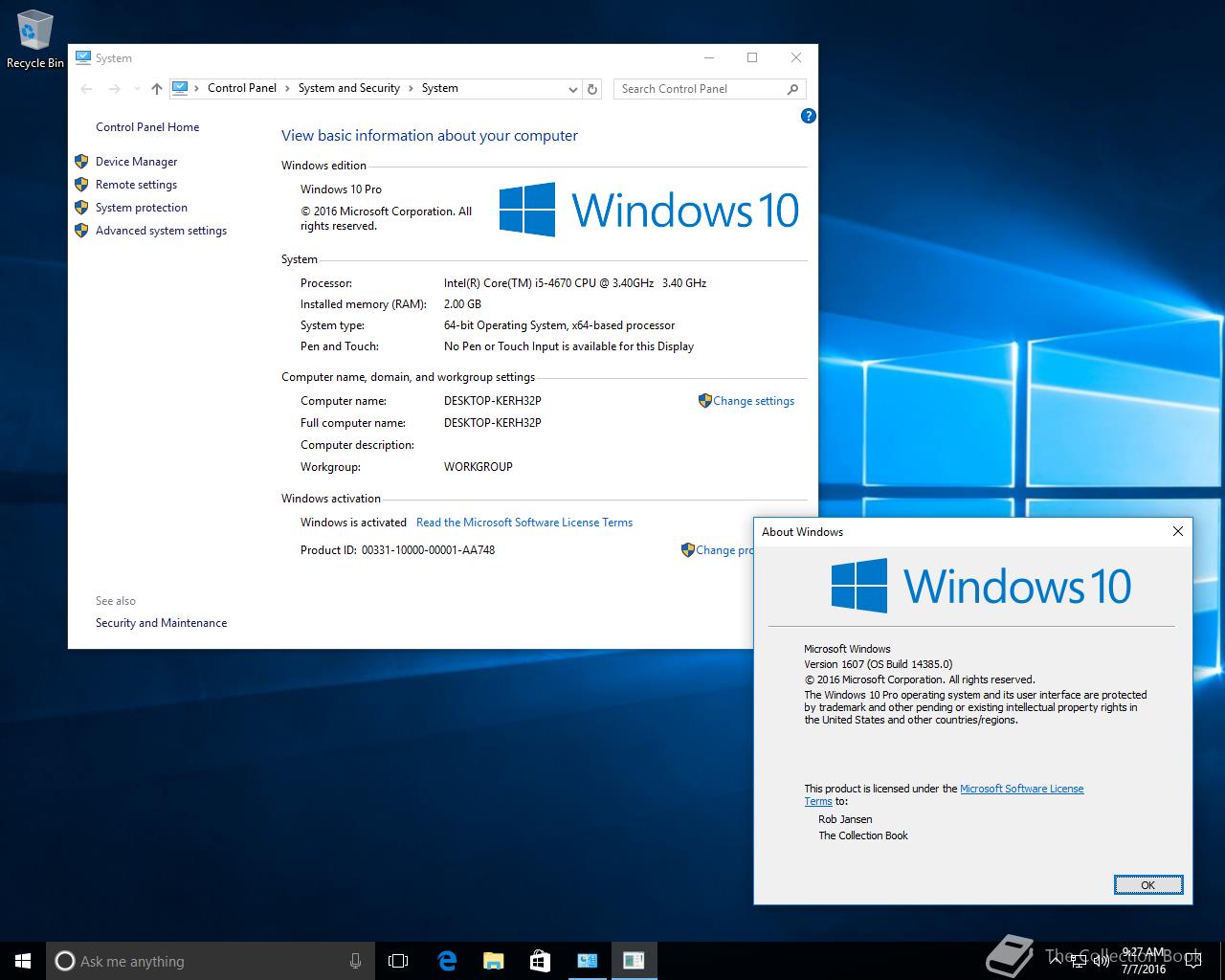Open Microsoft Software License Terms in About Windows
1225x980 pixels.
pyautogui.click(x=1021, y=789)
